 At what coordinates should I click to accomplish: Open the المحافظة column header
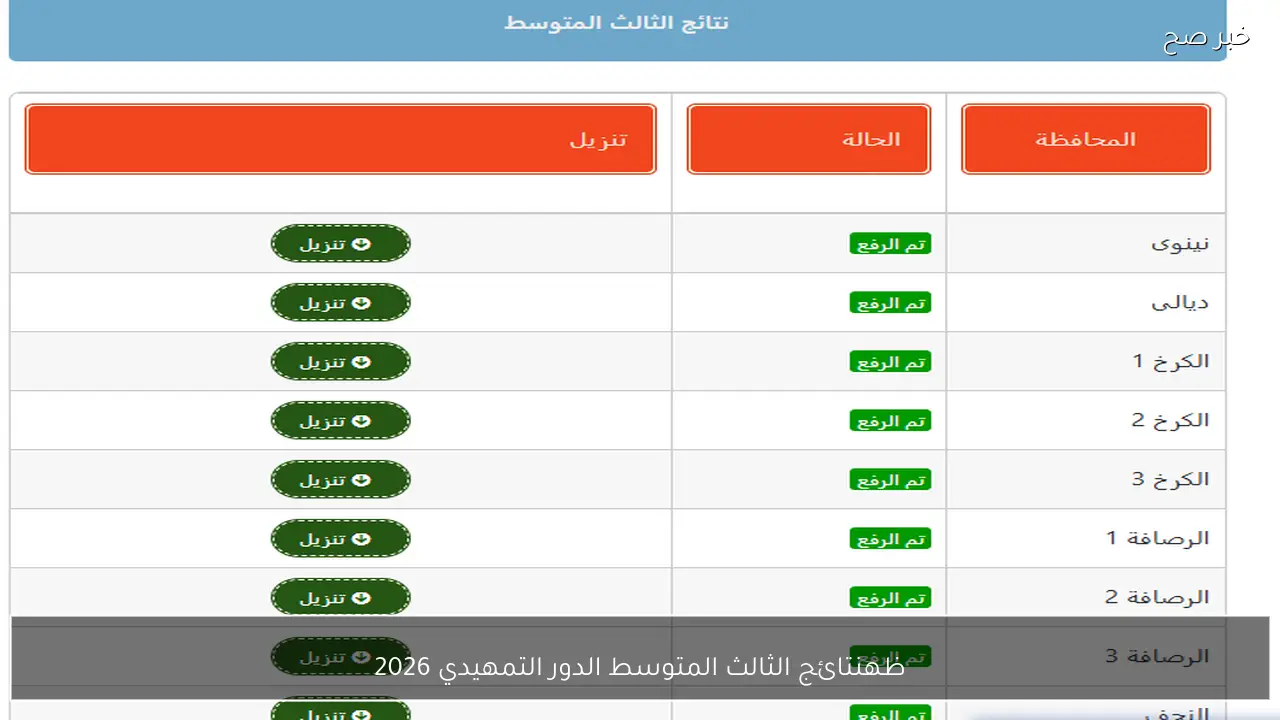coord(1085,138)
